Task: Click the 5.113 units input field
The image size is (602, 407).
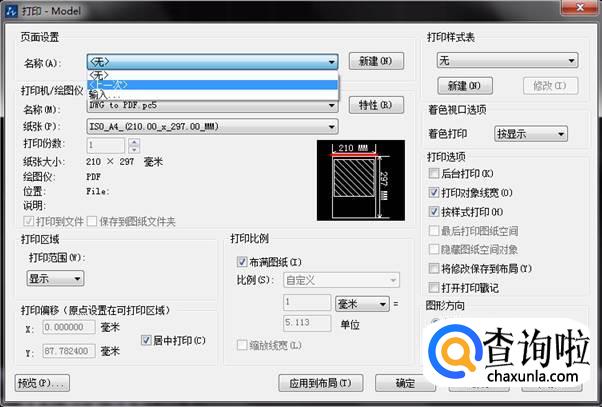Action: [307, 323]
